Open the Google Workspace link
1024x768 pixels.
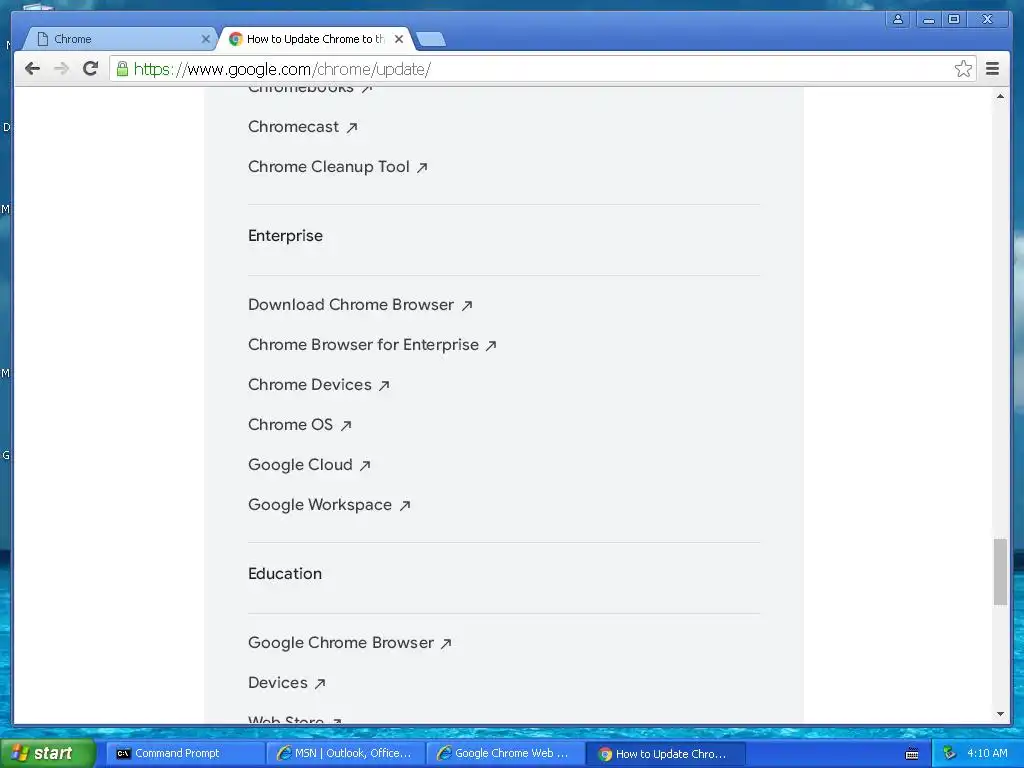point(329,505)
